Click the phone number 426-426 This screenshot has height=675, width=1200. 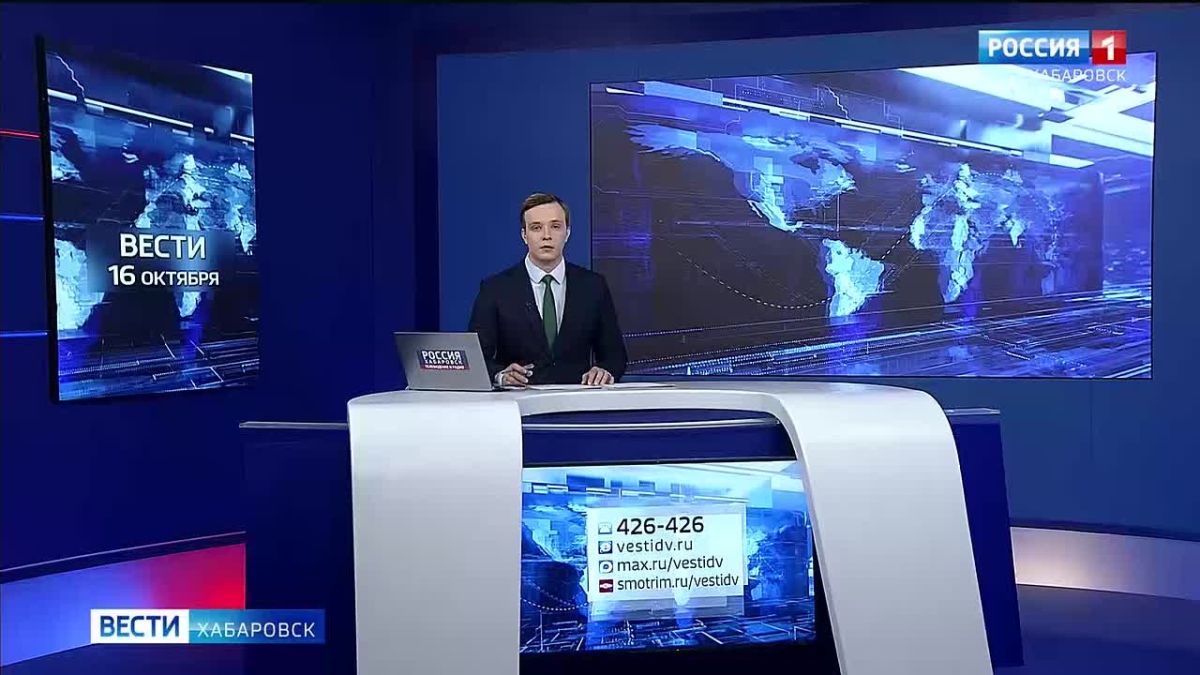(660, 526)
